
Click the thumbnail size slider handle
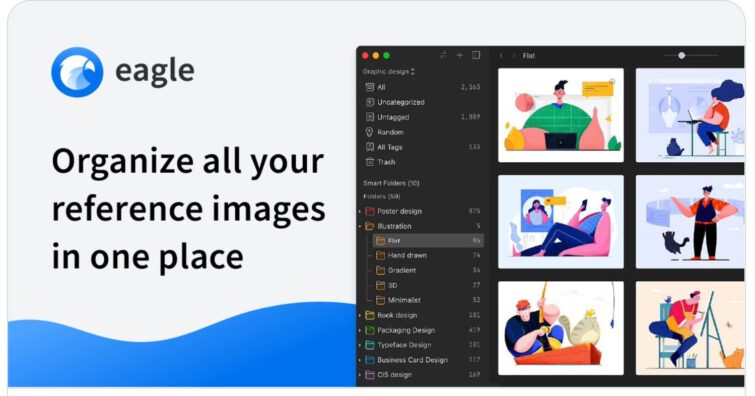coord(682,55)
